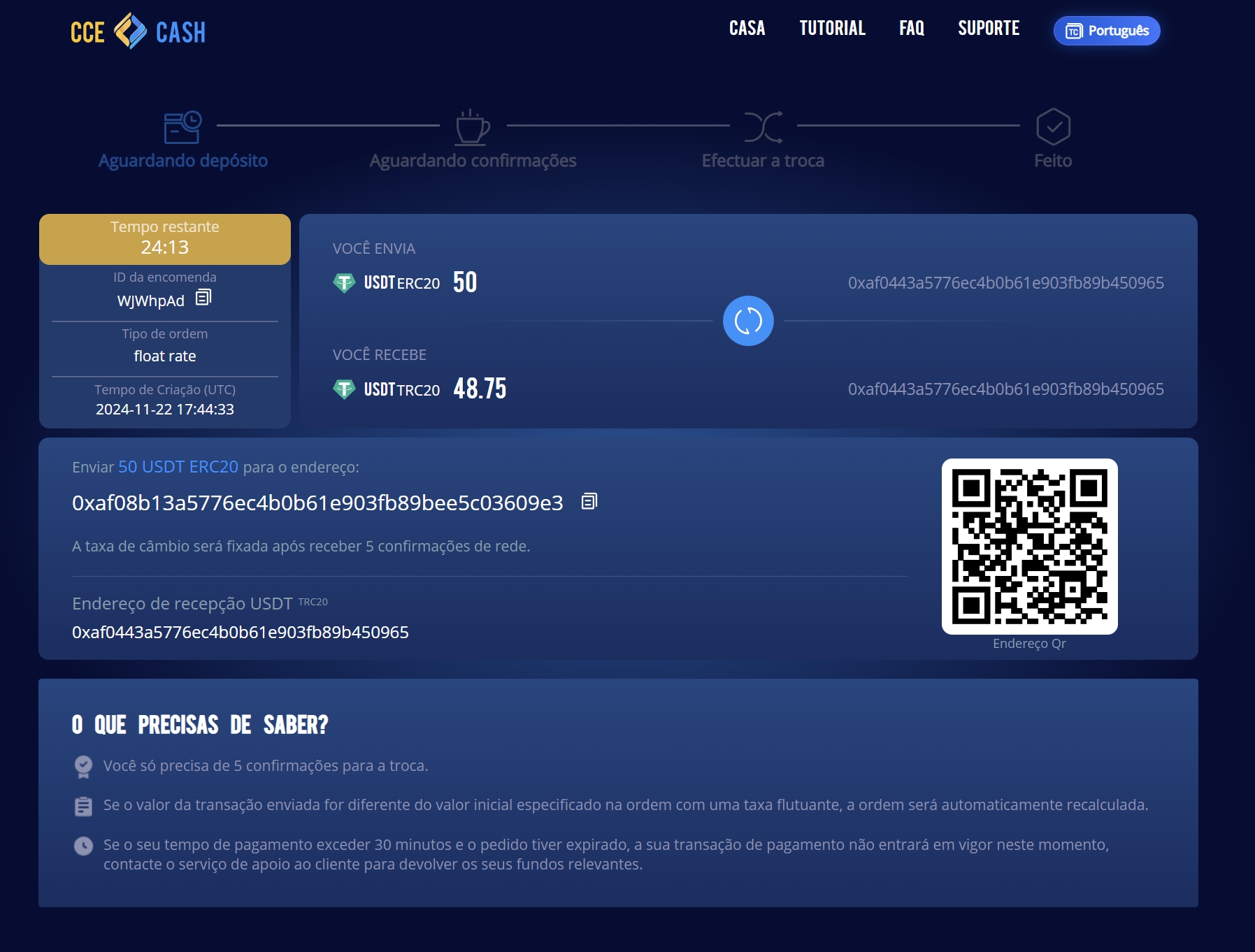Click the USDT TRC20 Tether icon
This screenshot has width=1255, height=952.
[x=344, y=389]
